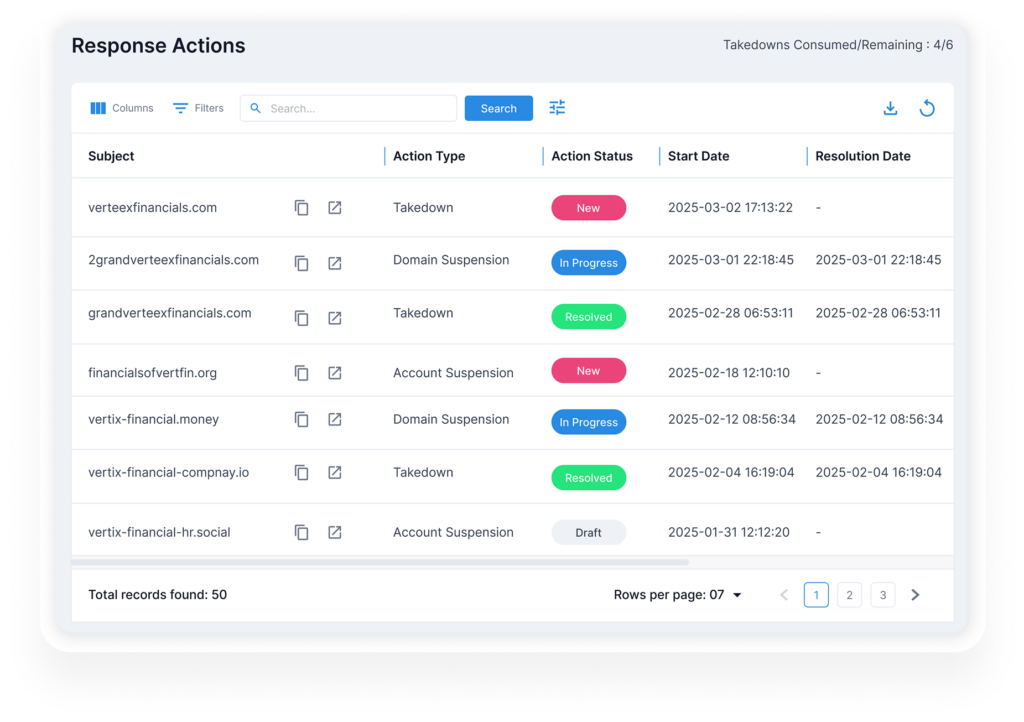Expand Rows per page dropdown

(677, 595)
